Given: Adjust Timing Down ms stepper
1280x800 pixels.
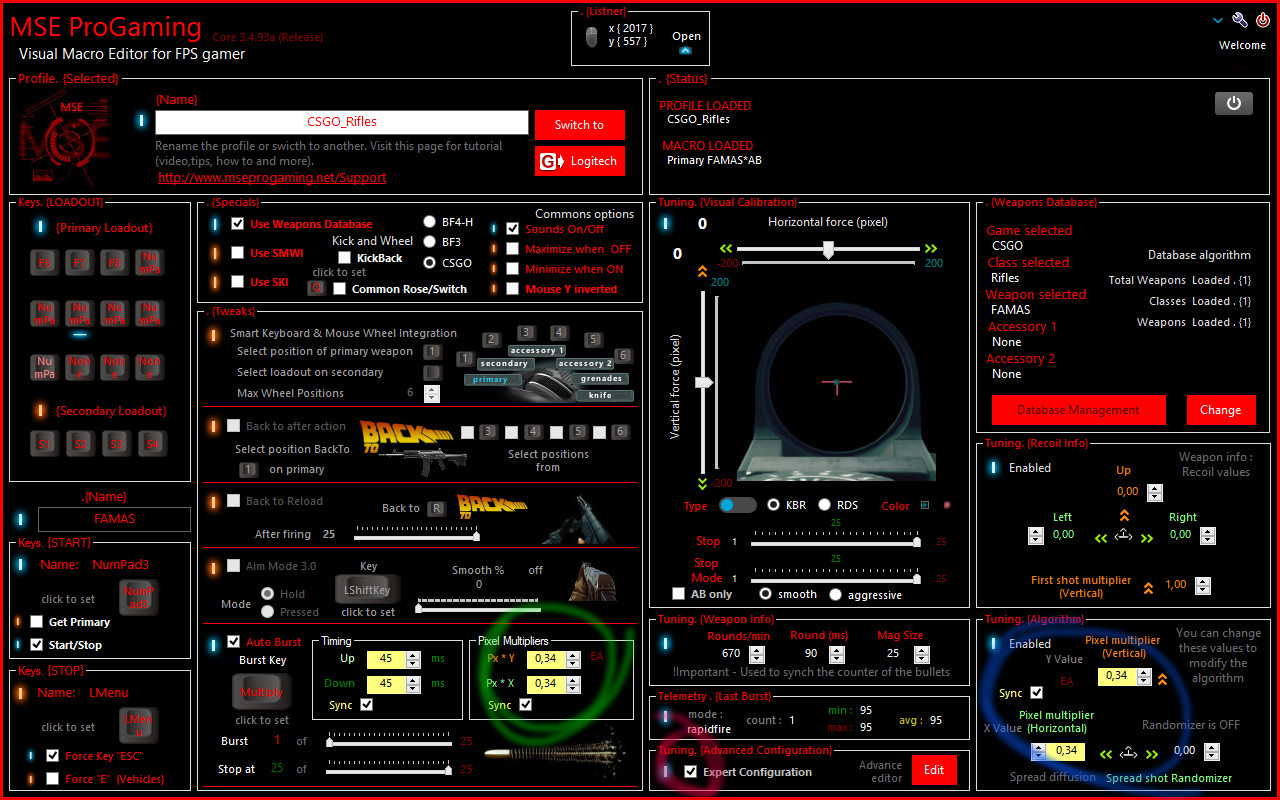Looking at the screenshot, I should (414, 684).
